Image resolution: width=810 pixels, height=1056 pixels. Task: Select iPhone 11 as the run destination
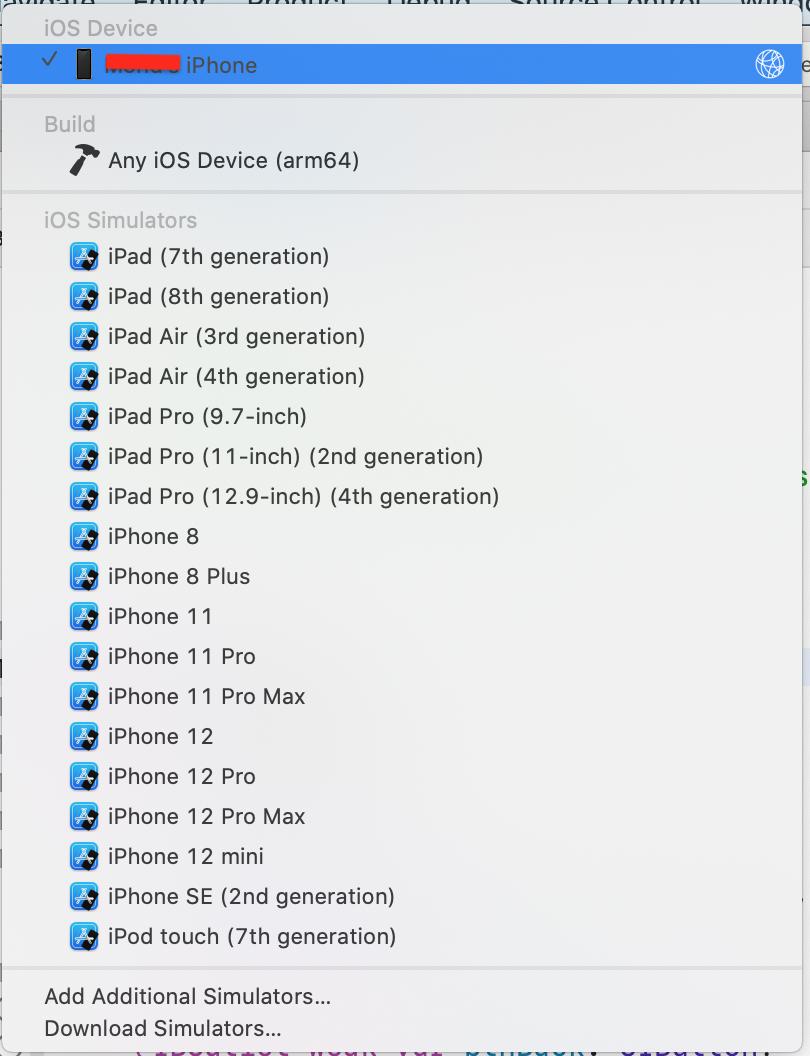tap(160, 616)
